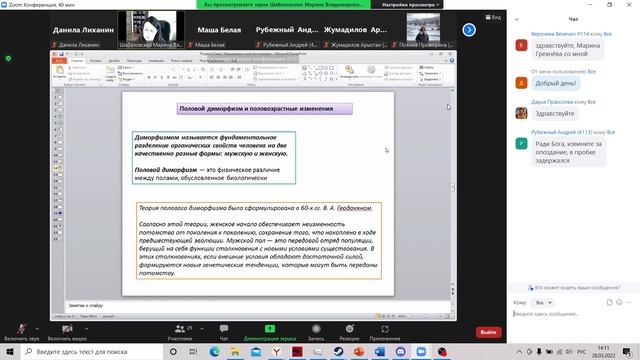Click the taskbar search box
640x360 pixels.
click(92, 351)
